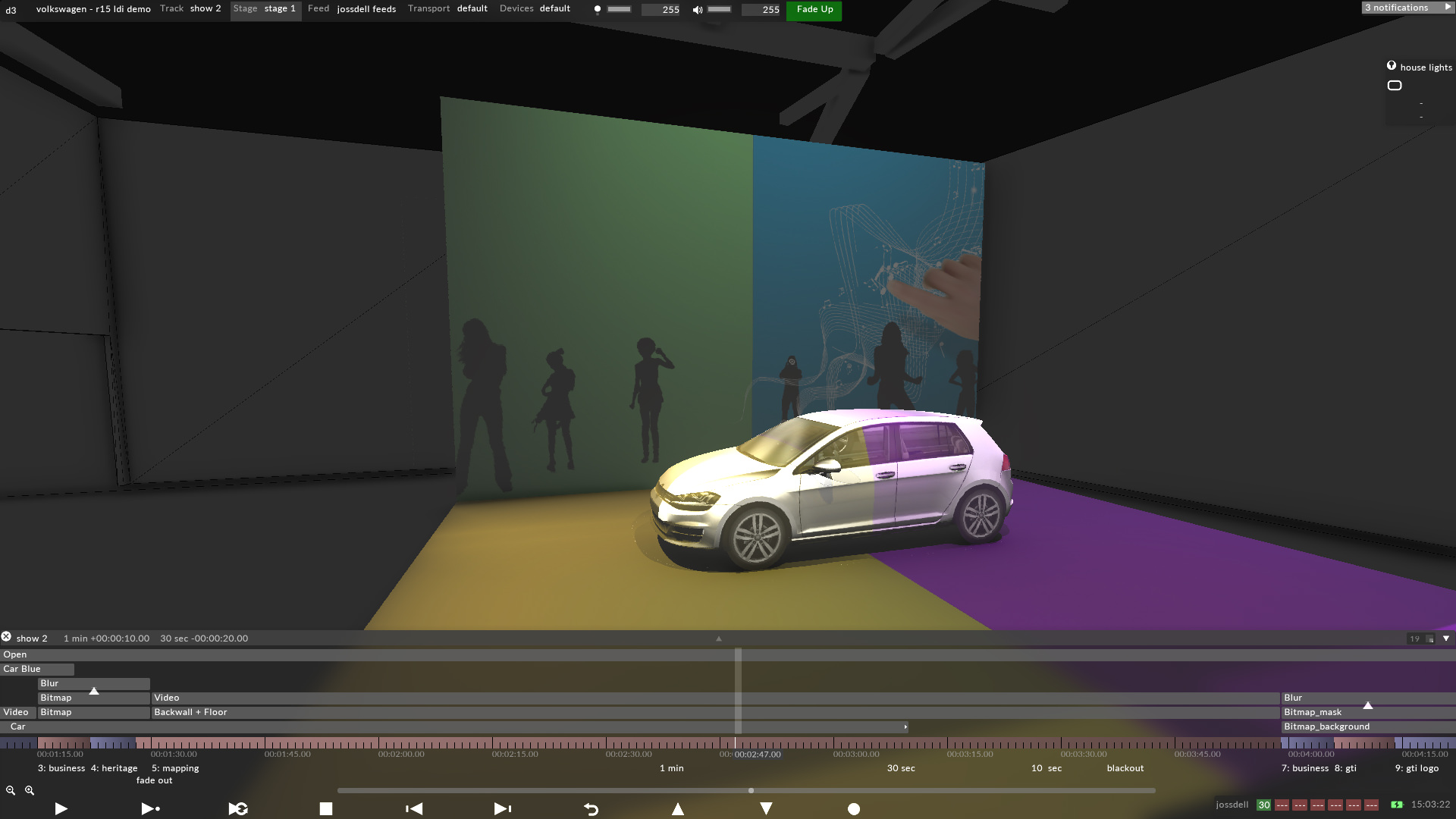Open the Transport default menu
1456x819 pixels.
[x=447, y=9]
